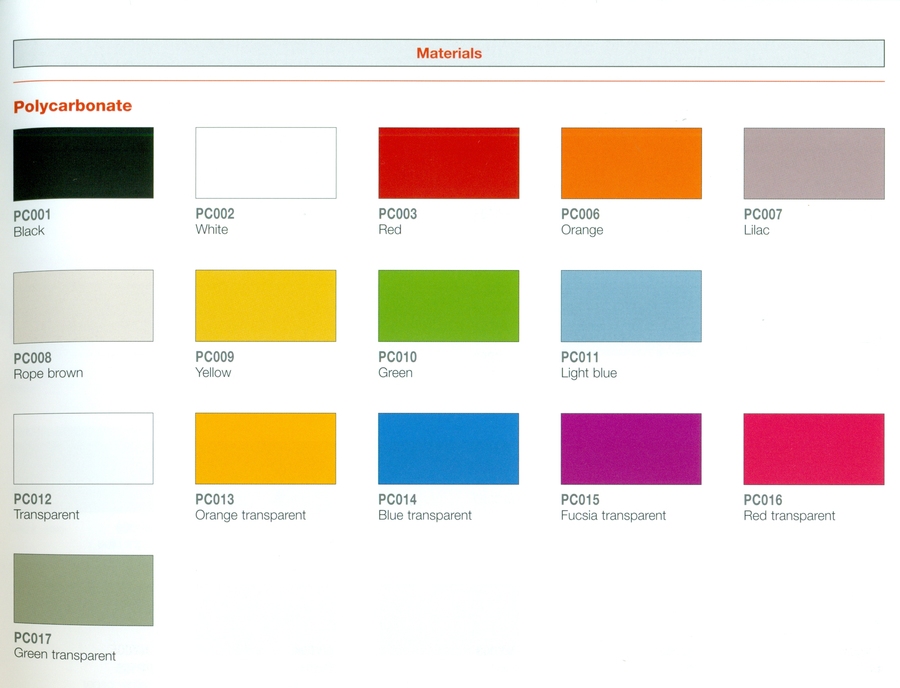The width and height of the screenshot is (900, 688).
Task: Choose the PC008 Rope brown swatch
Action: 83,306
